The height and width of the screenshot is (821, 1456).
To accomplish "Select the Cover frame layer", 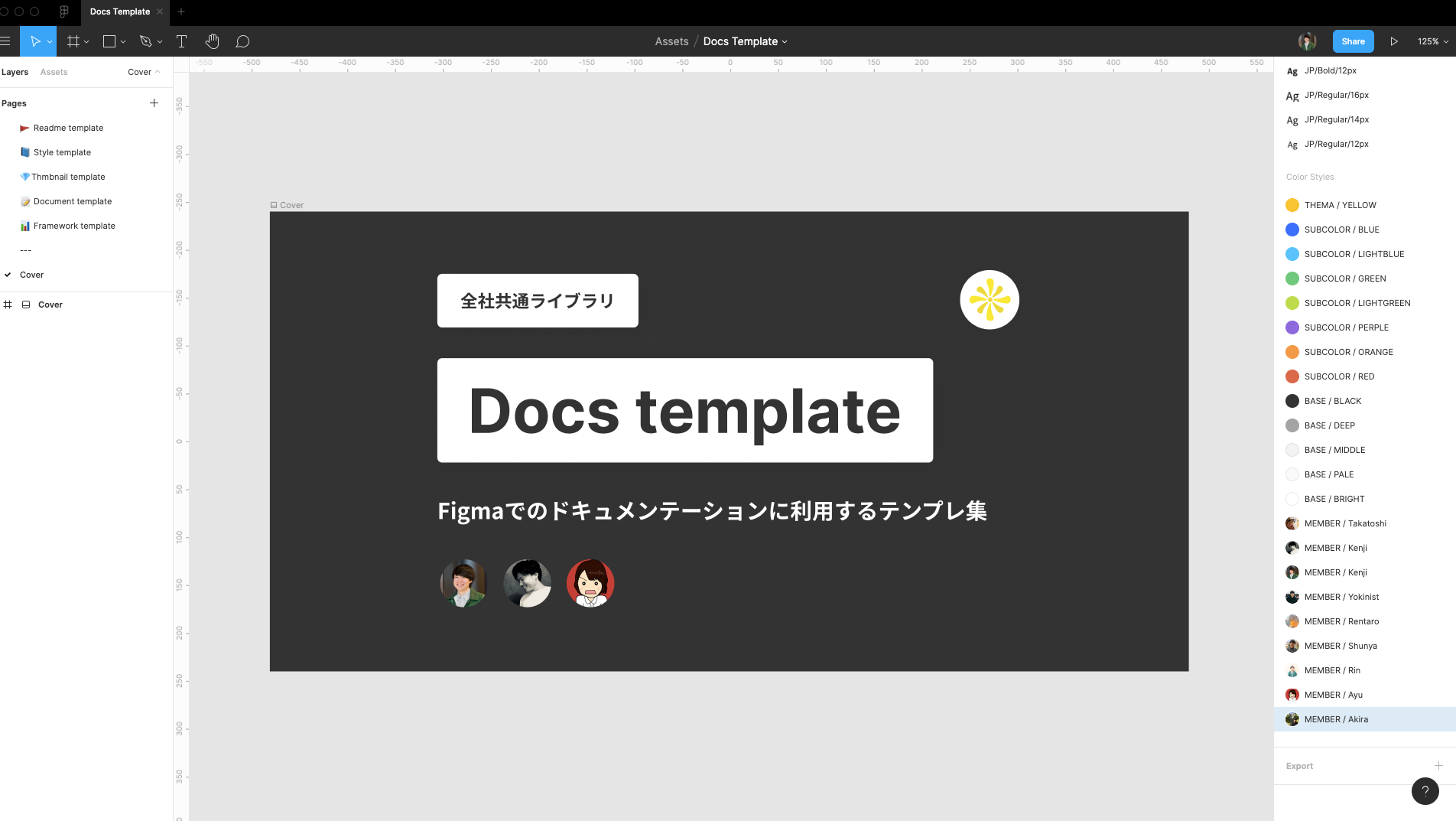I will [x=86, y=305].
